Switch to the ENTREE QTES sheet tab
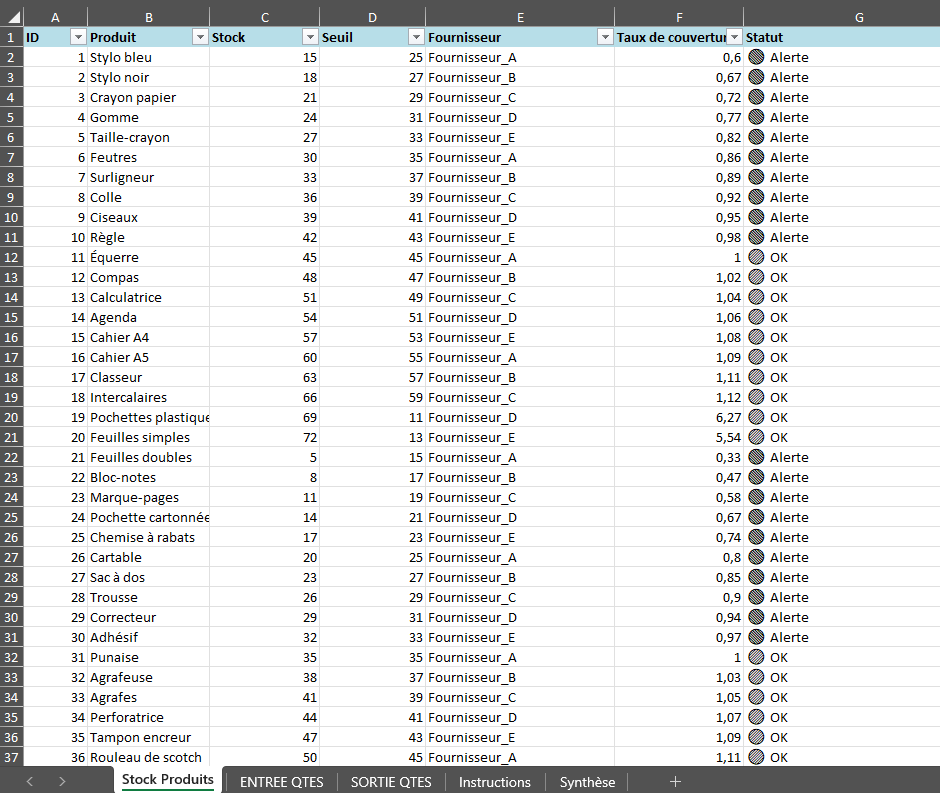 (281, 782)
